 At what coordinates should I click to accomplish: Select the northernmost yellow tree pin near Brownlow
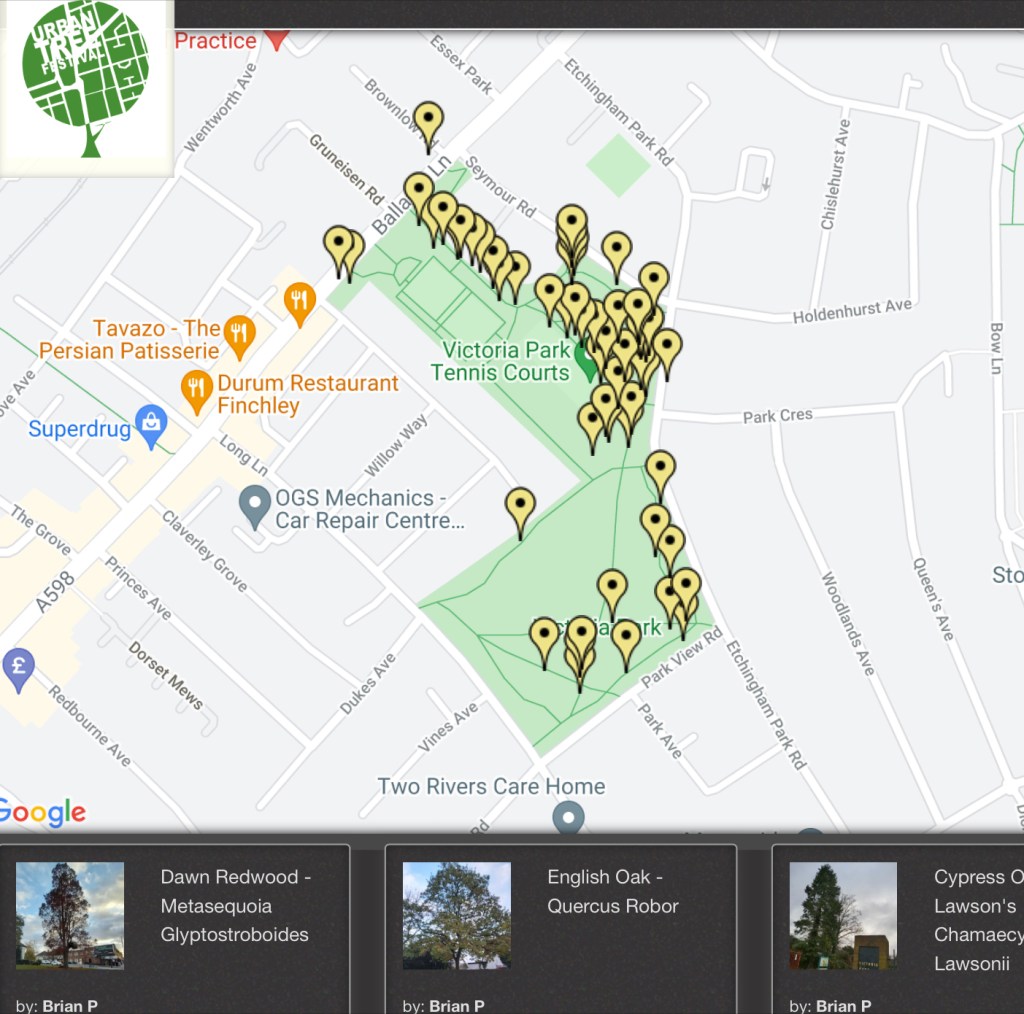428,122
